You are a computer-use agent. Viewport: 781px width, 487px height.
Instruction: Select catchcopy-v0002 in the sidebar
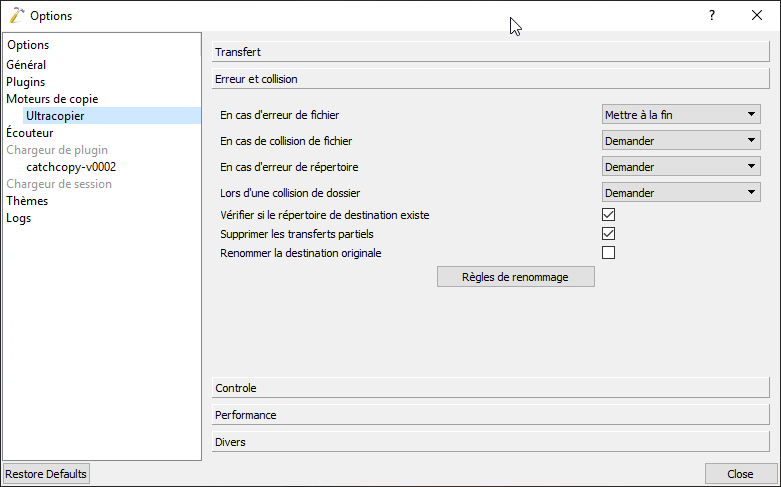pos(71,167)
